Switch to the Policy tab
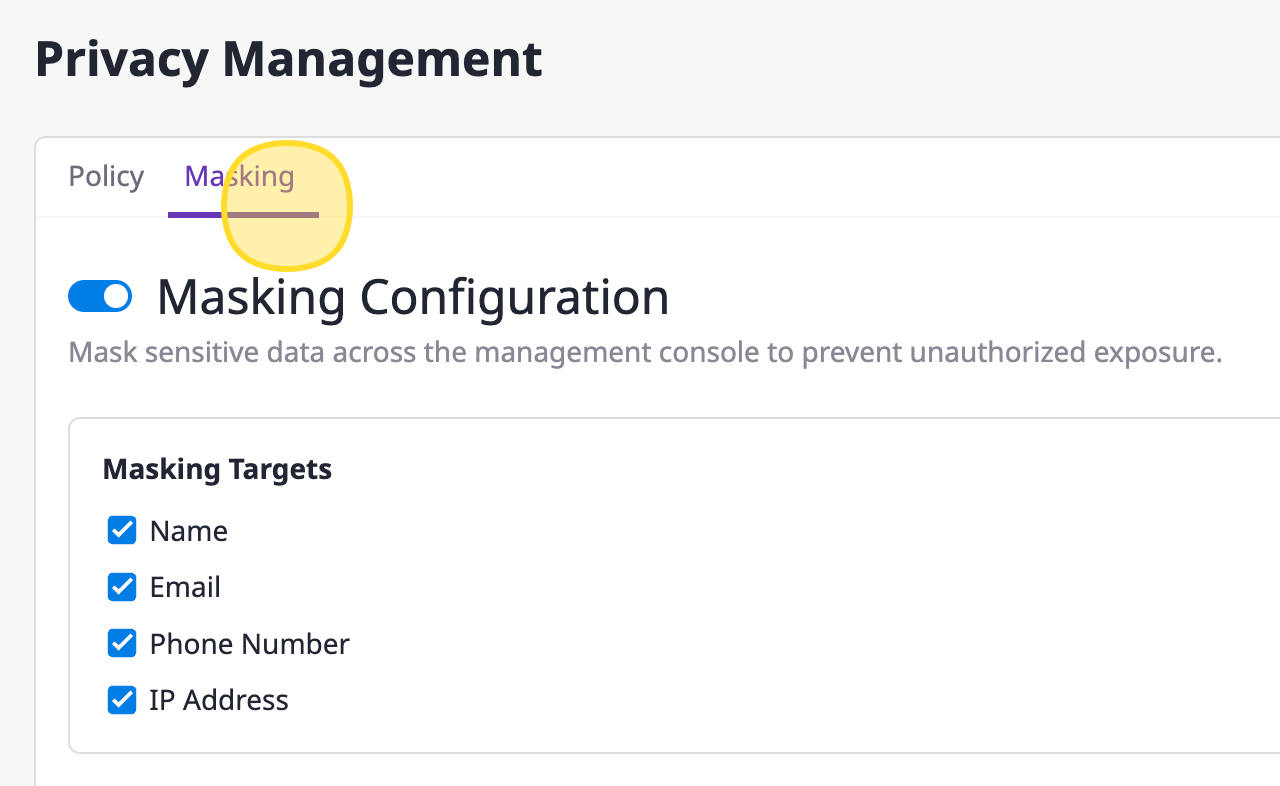Image resolution: width=1280 pixels, height=786 pixels. point(106,177)
